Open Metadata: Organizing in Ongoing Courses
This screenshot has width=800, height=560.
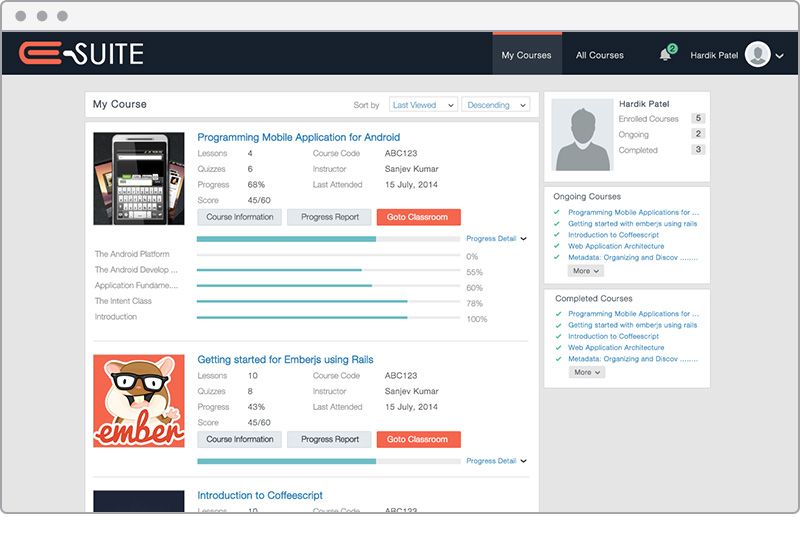coord(633,257)
